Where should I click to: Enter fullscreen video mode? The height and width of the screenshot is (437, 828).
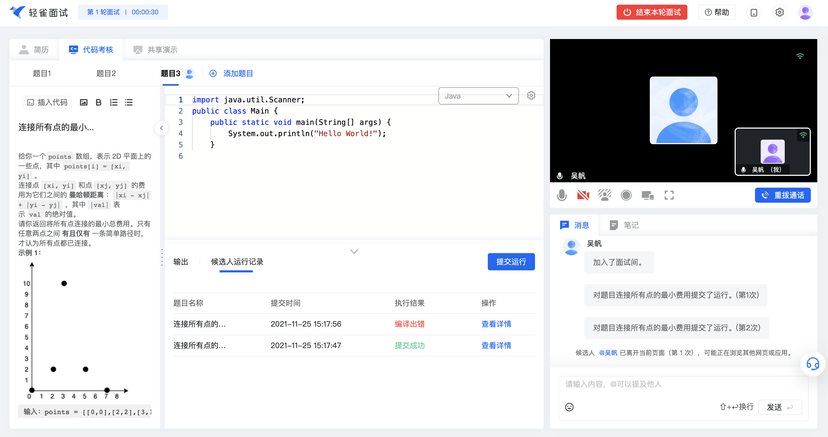(669, 195)
